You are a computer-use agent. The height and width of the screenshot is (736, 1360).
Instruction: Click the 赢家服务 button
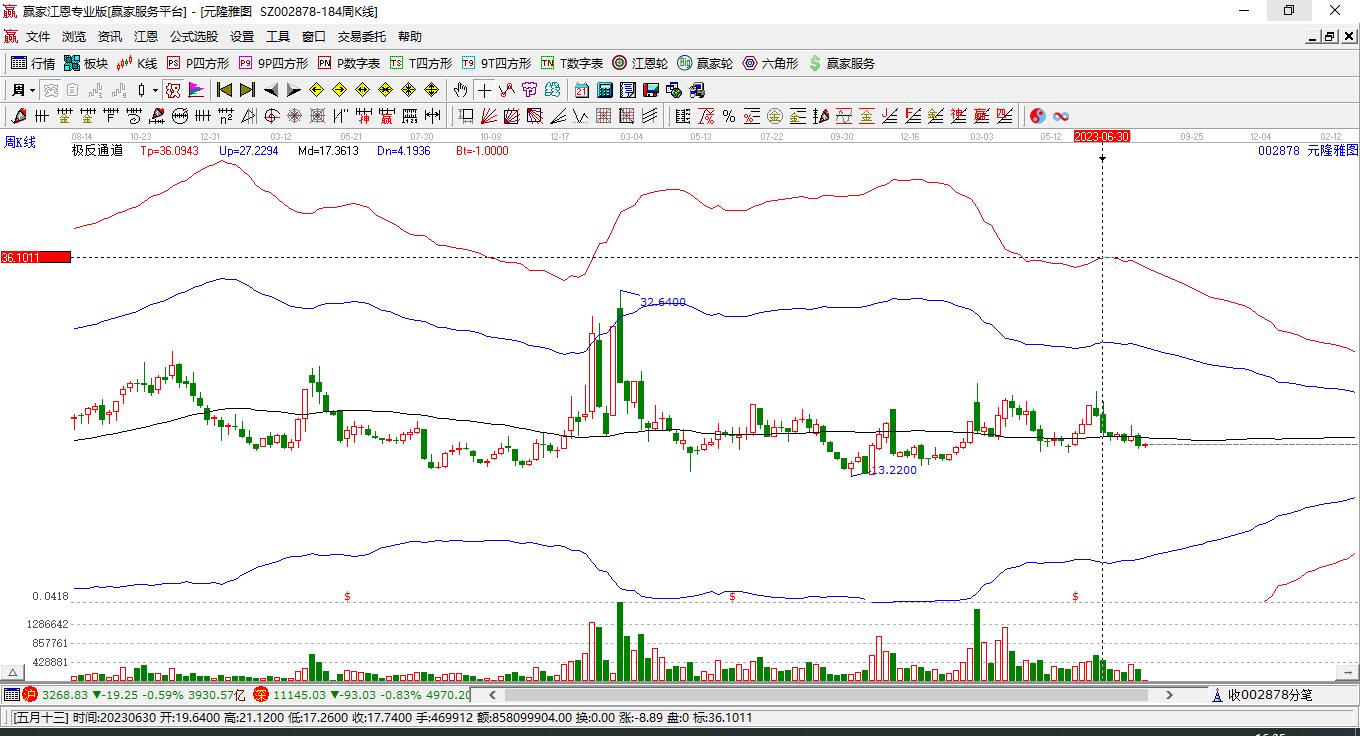[x=841, y=63]
